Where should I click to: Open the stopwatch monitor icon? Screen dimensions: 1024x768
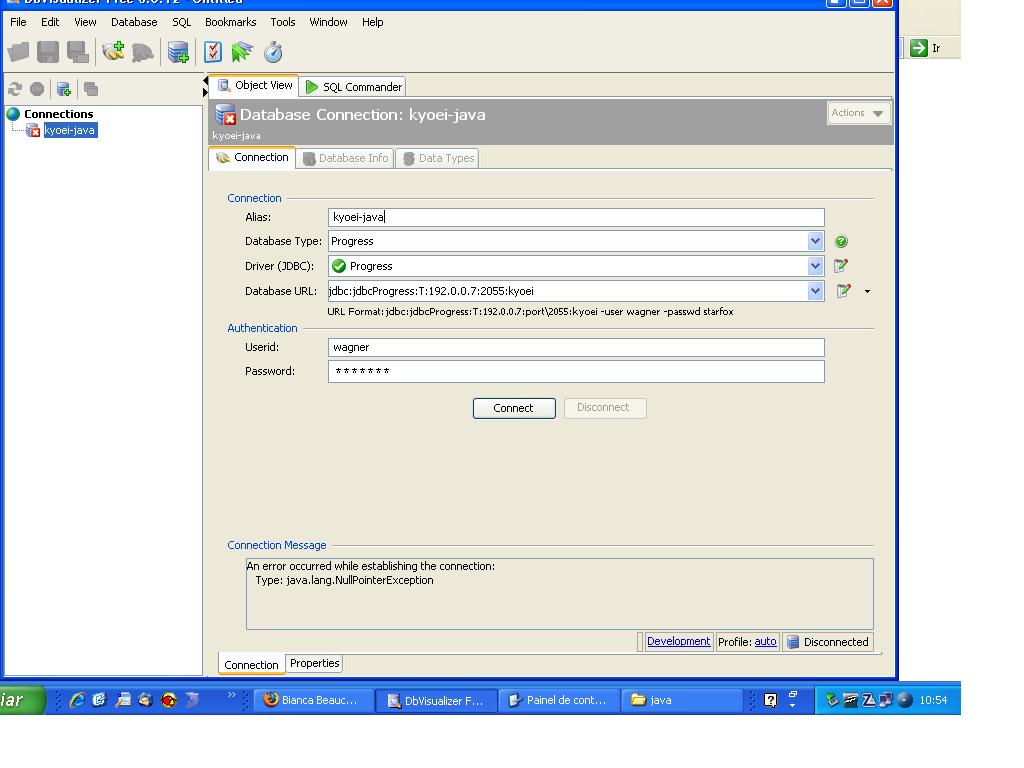point(273,52)
